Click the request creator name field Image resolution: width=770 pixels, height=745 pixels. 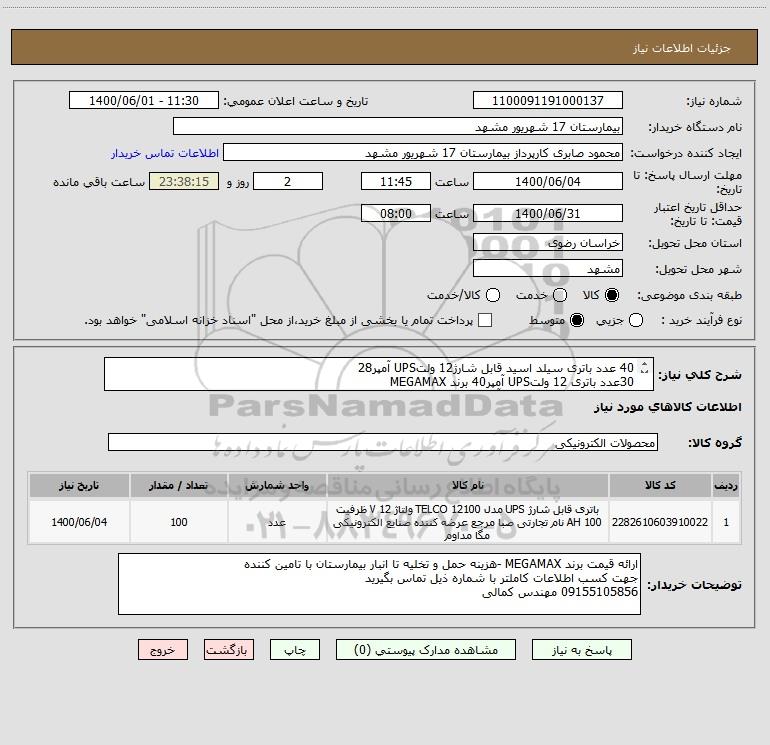point(423,153)
